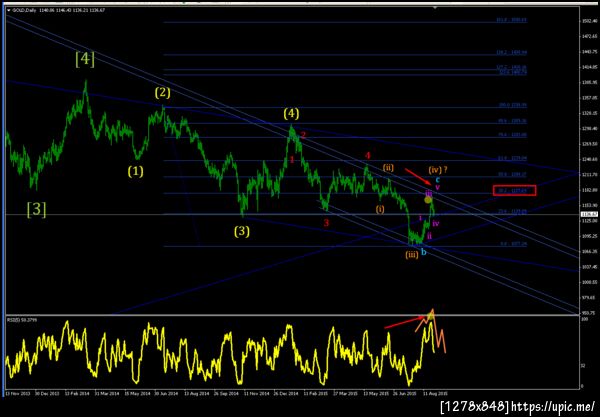This screenshot has width=600, height=417.
Task: Click the yellow dot marker near wave iii
Action: click(428, 200)
